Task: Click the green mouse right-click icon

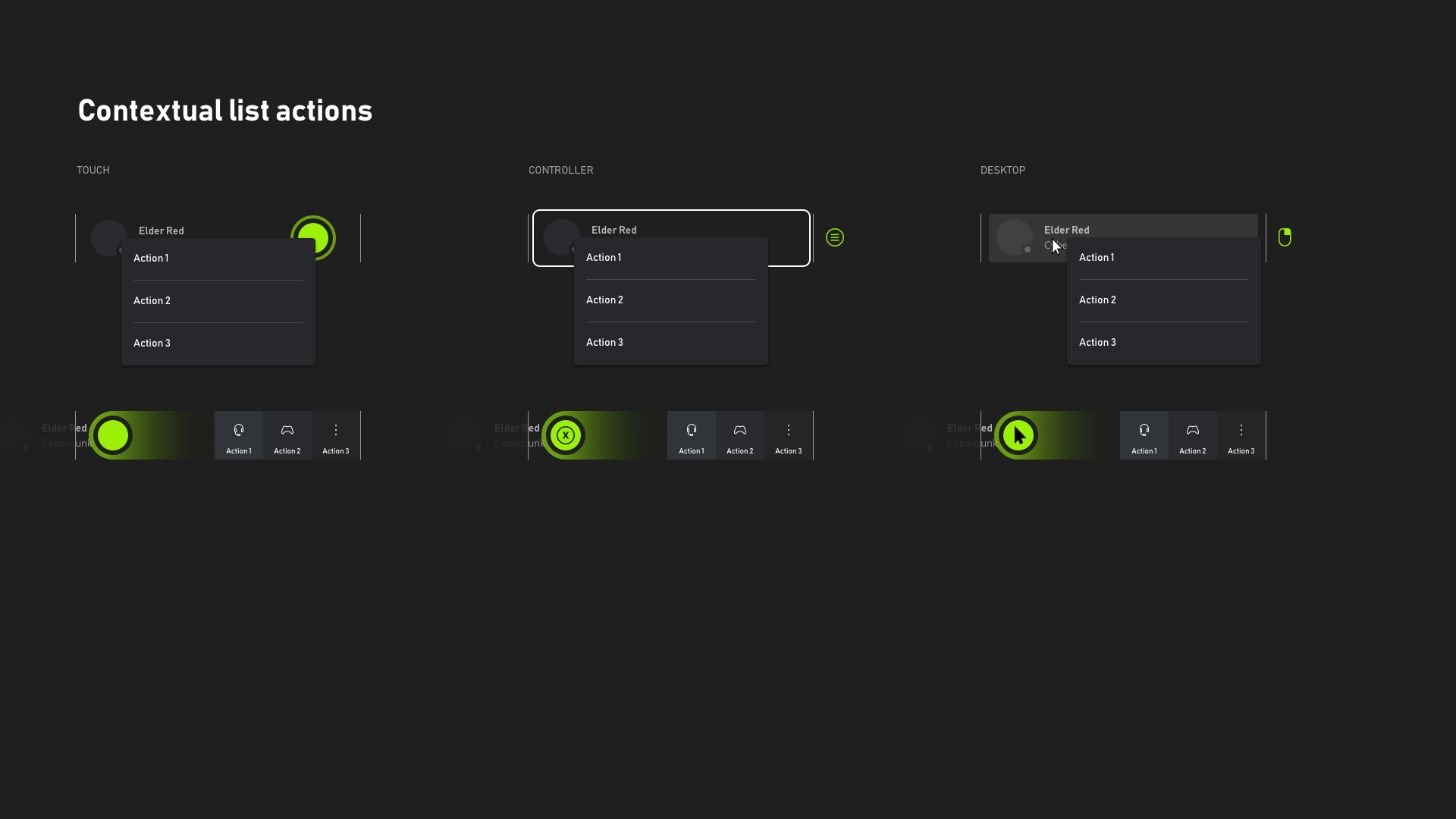Action: (1285, 237)
